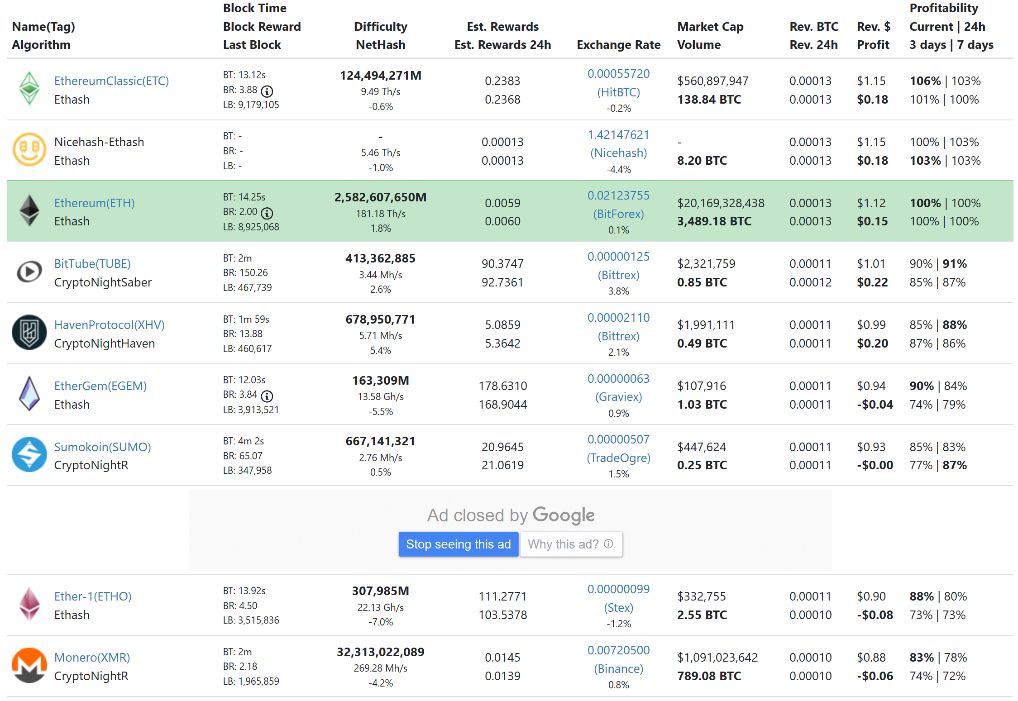Click info icon in Why this ad button
The height and width of the screenshot is (701, 1018).
pos(608,544)
